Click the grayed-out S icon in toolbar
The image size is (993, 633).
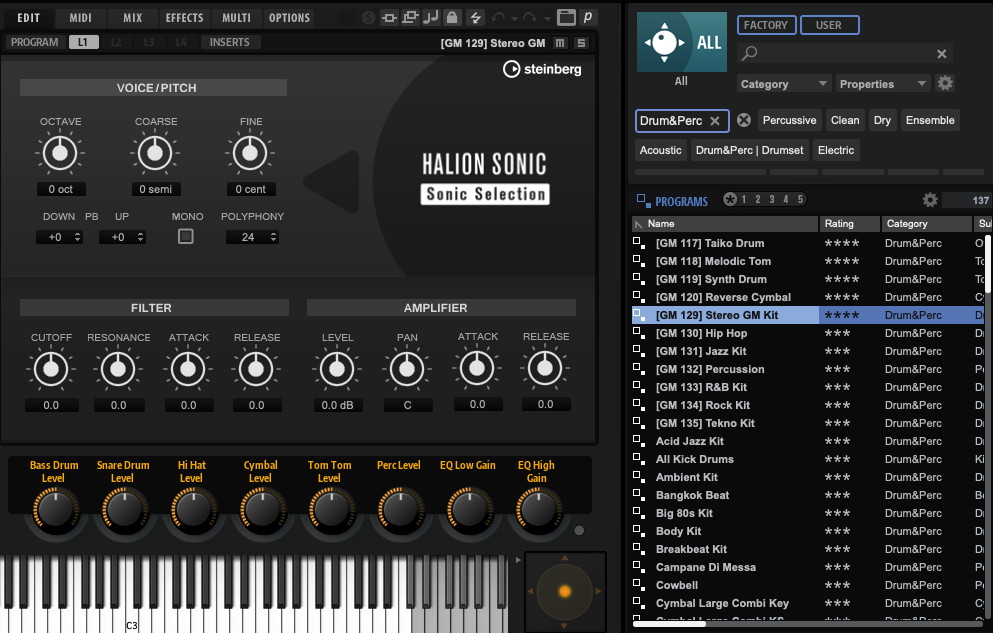tap(368, 18)
